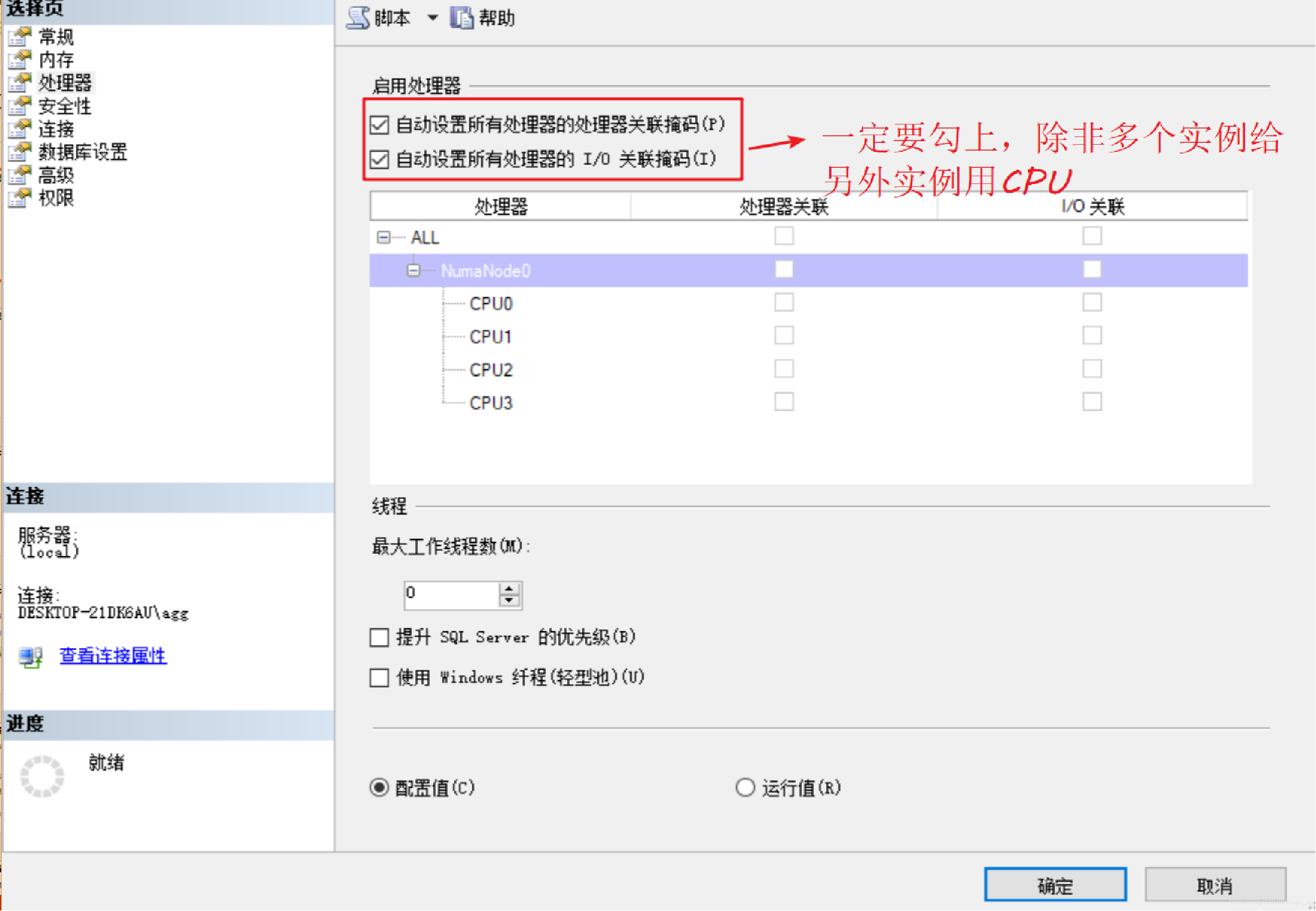The width and height of the screenshot is (1316, 911).
Task: Collapse the NumaNode0 processor group
Action: click(x=414, y=270)
